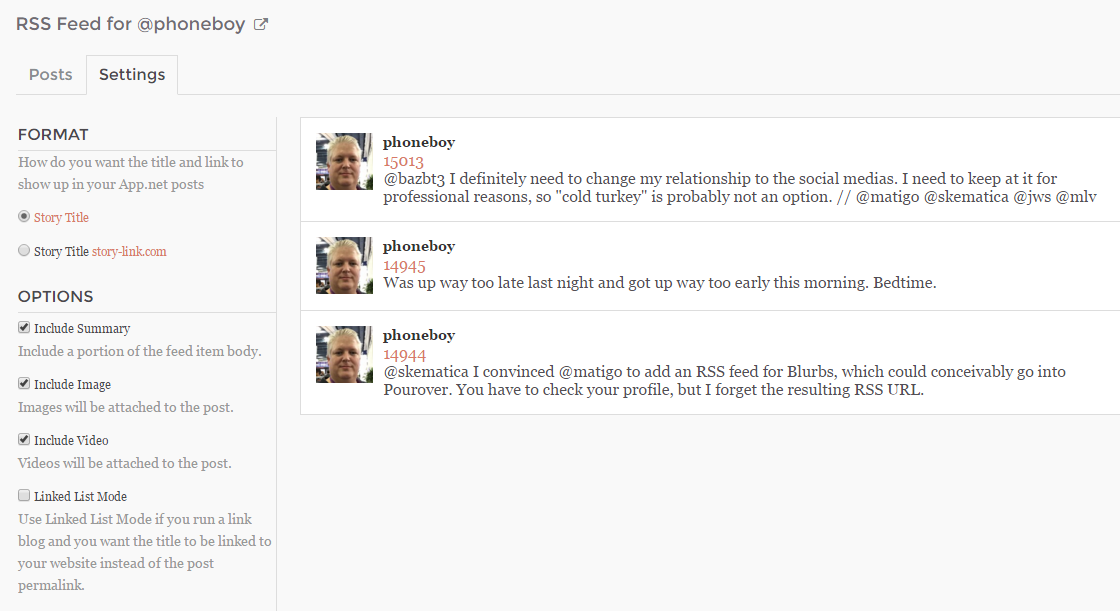
Task: Open the external link icon beside @phoneboy
Action: (x=261, y=25)
